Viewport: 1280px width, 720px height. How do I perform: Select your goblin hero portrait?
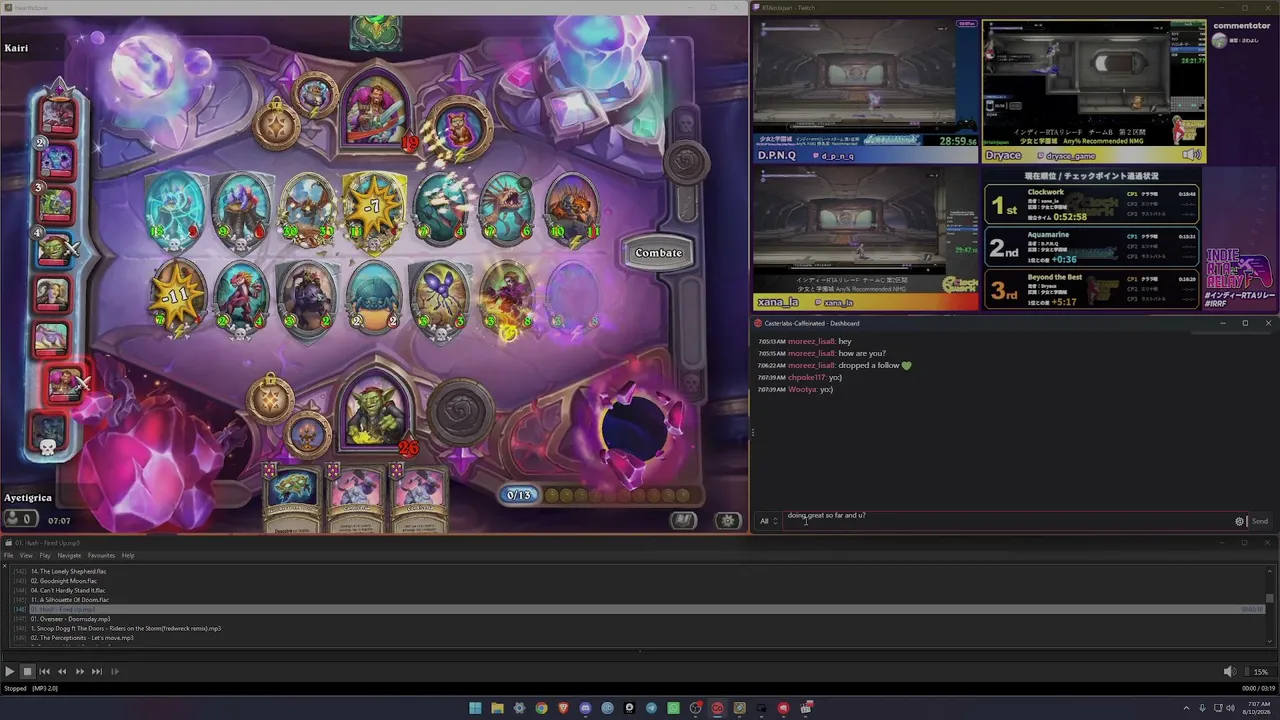[x=376, y=412]
